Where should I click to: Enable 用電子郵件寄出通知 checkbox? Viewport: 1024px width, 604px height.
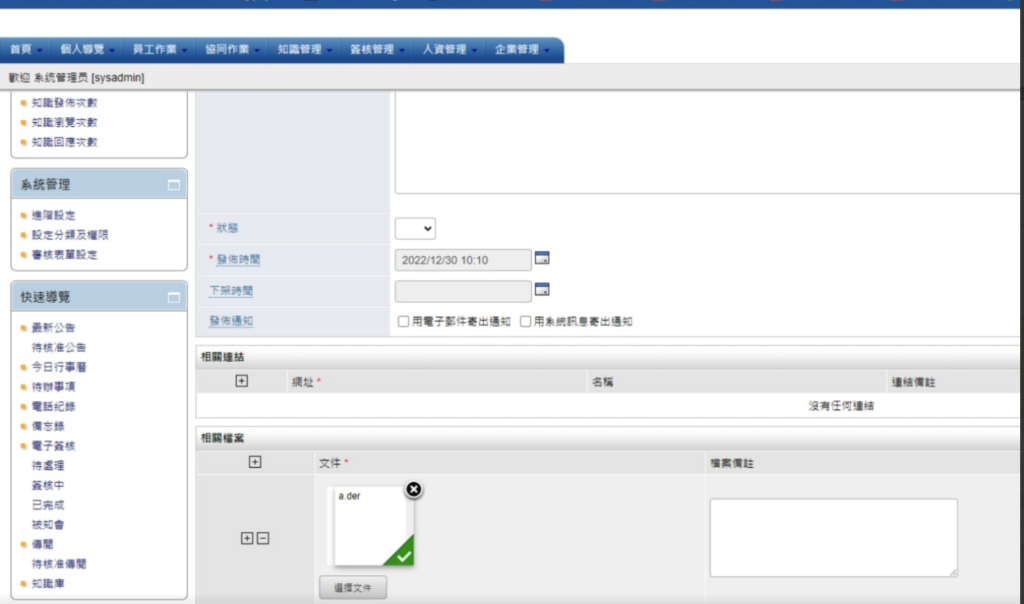click(x=404, y=321)
